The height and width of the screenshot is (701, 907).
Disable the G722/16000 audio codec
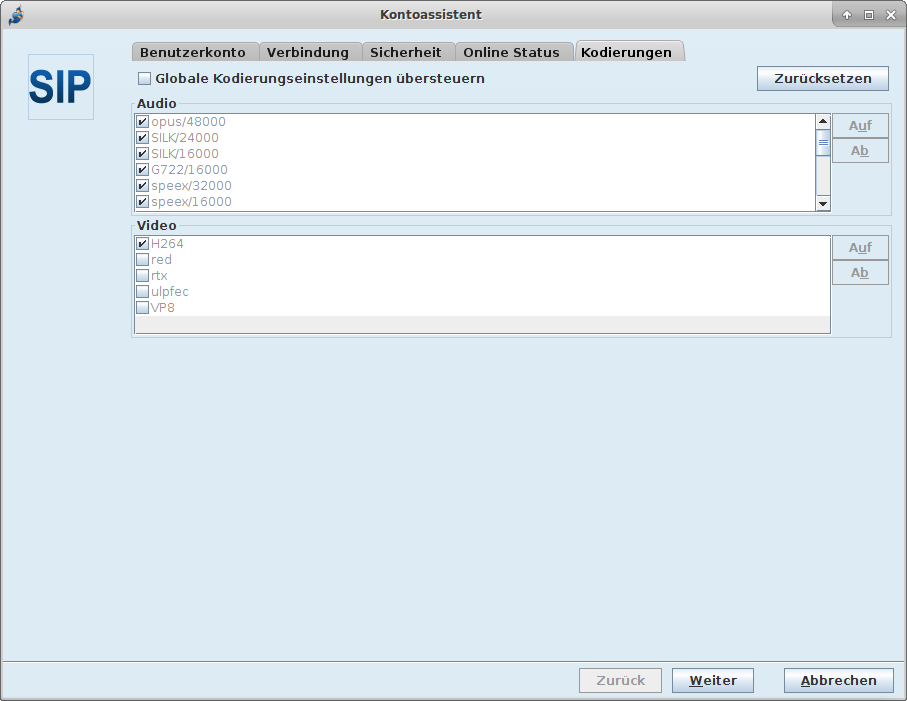[x=142, y=170]
